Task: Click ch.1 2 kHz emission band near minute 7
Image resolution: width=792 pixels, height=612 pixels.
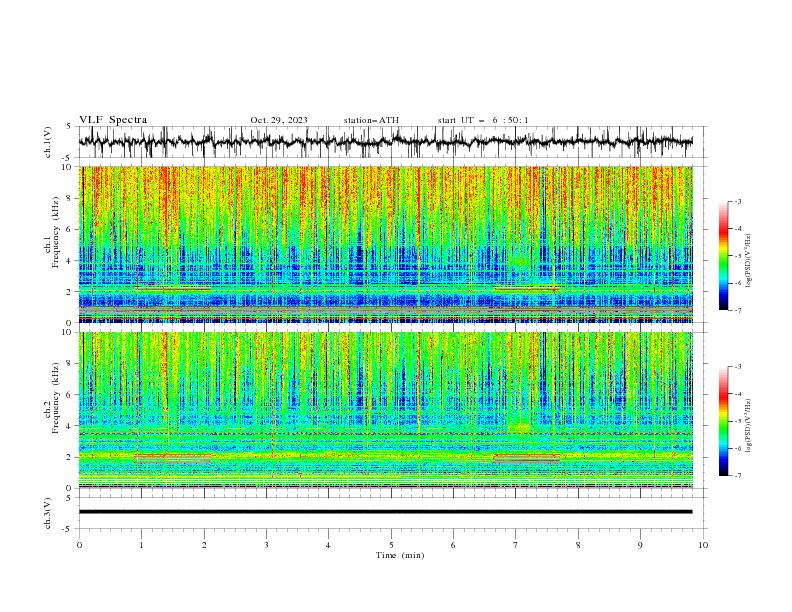Action: point(525,289)
